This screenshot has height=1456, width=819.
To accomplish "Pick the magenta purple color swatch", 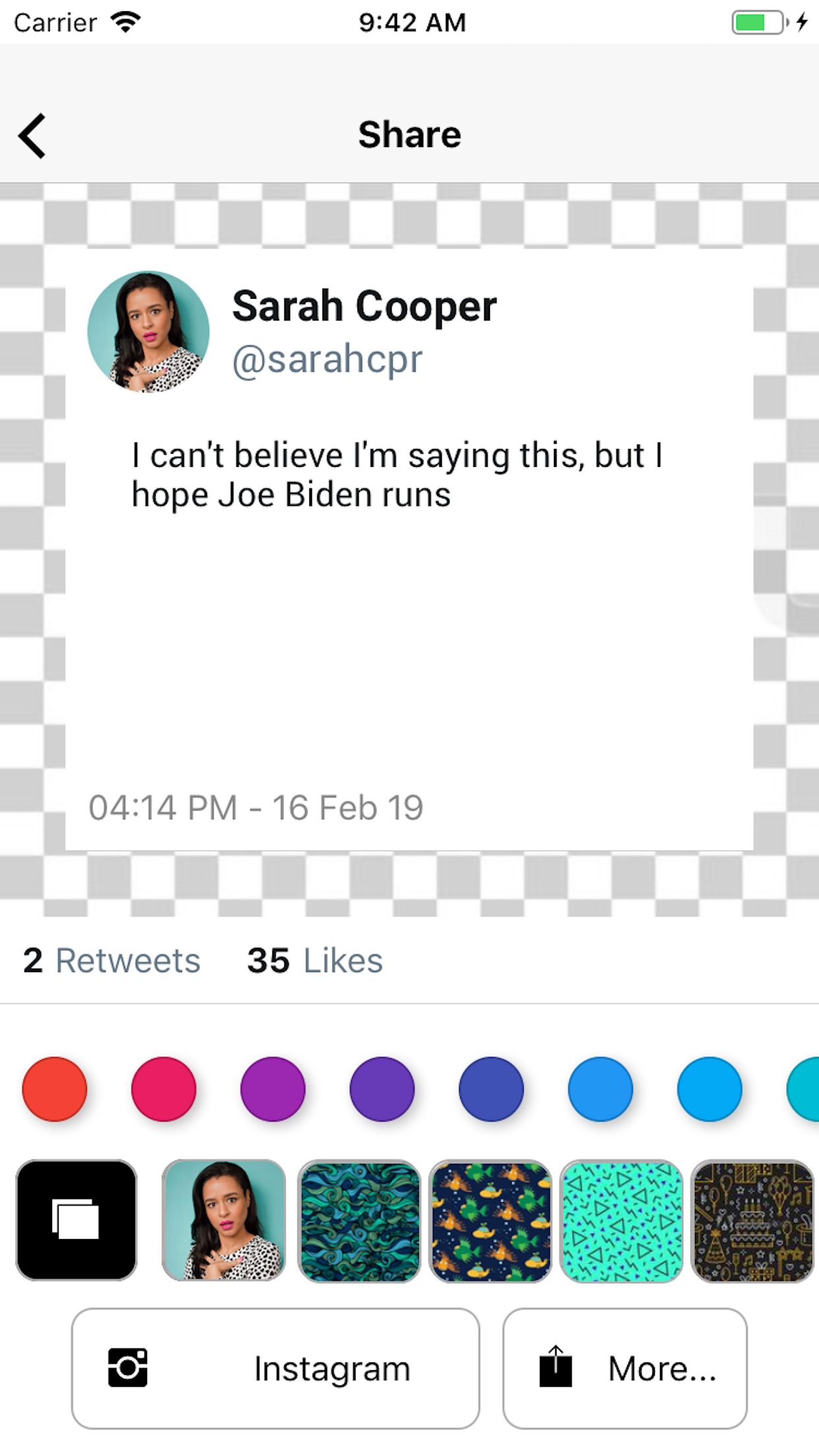I will click(x=273, y=1089).
